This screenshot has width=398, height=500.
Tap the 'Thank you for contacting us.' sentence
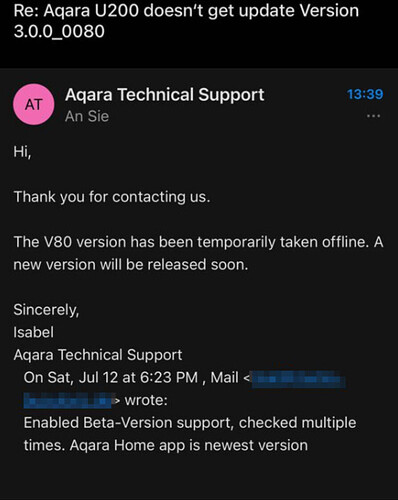112,197
